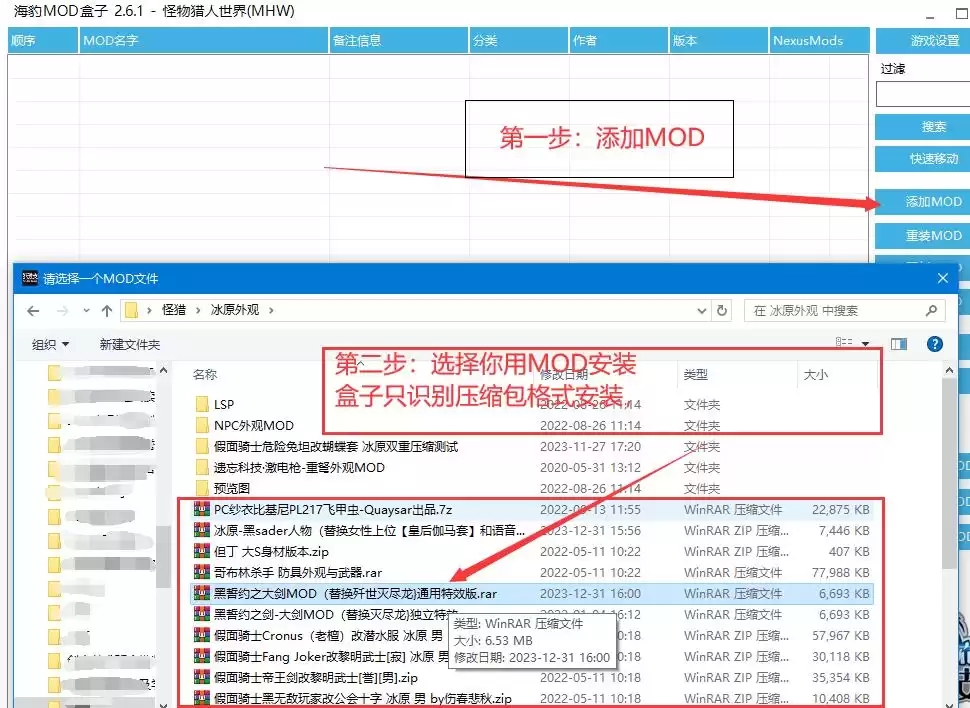Click the 作者 column header

pos(619,41)
